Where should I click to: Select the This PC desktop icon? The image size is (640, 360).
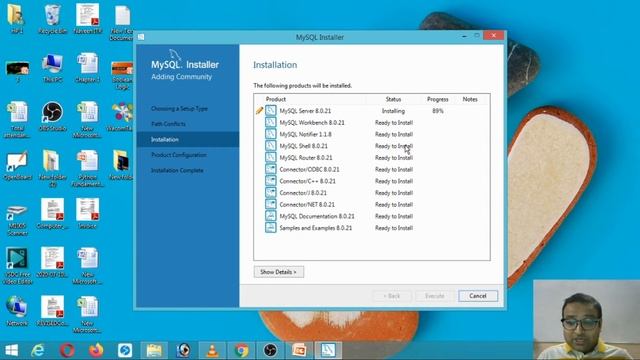[52, 68]
